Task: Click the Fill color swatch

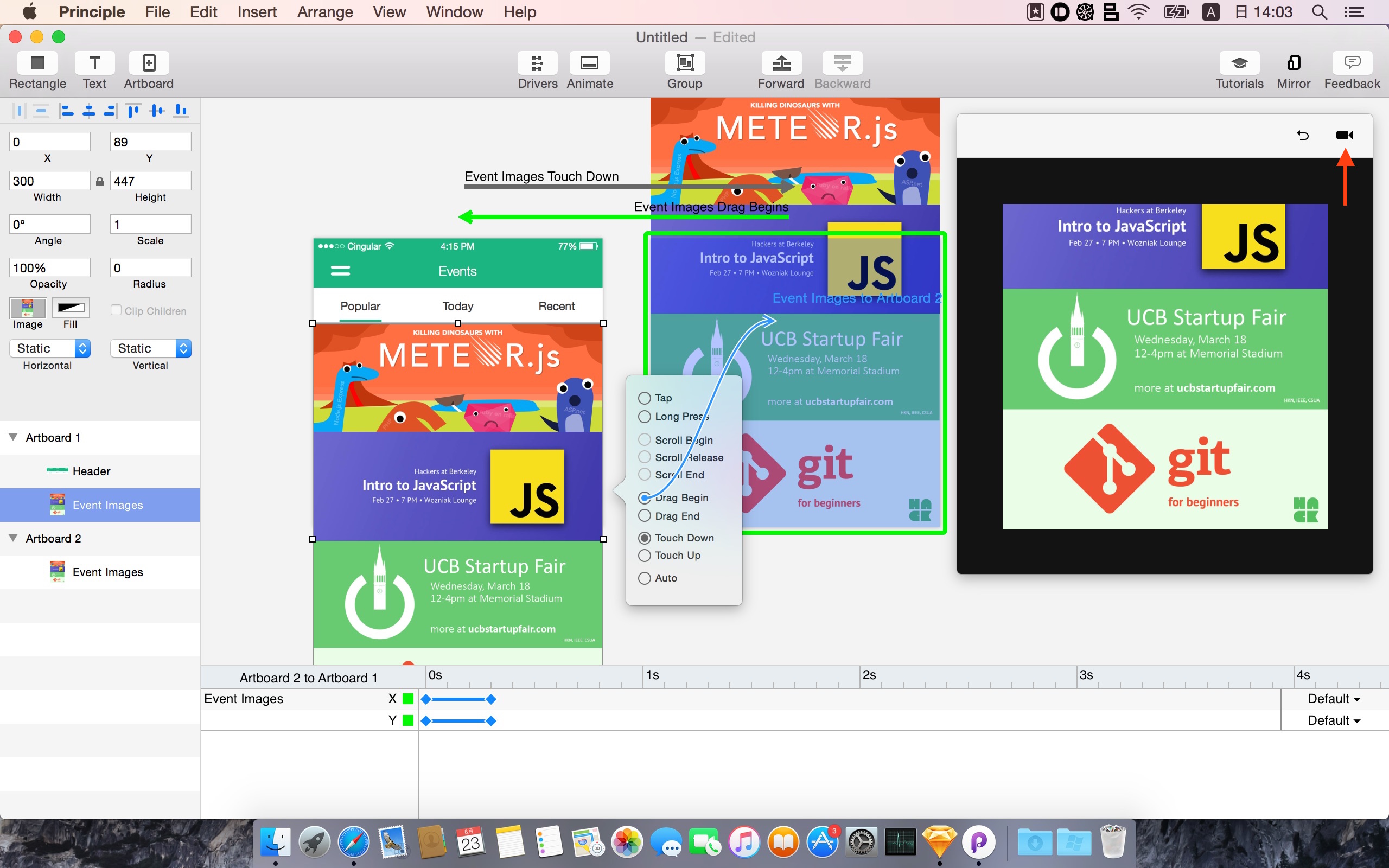Action: (71, 308)
